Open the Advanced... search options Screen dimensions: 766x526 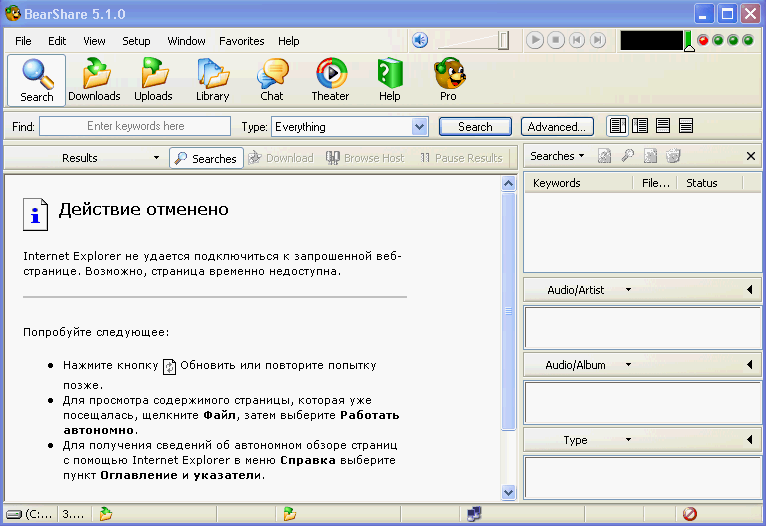click(x=557, y=126)
